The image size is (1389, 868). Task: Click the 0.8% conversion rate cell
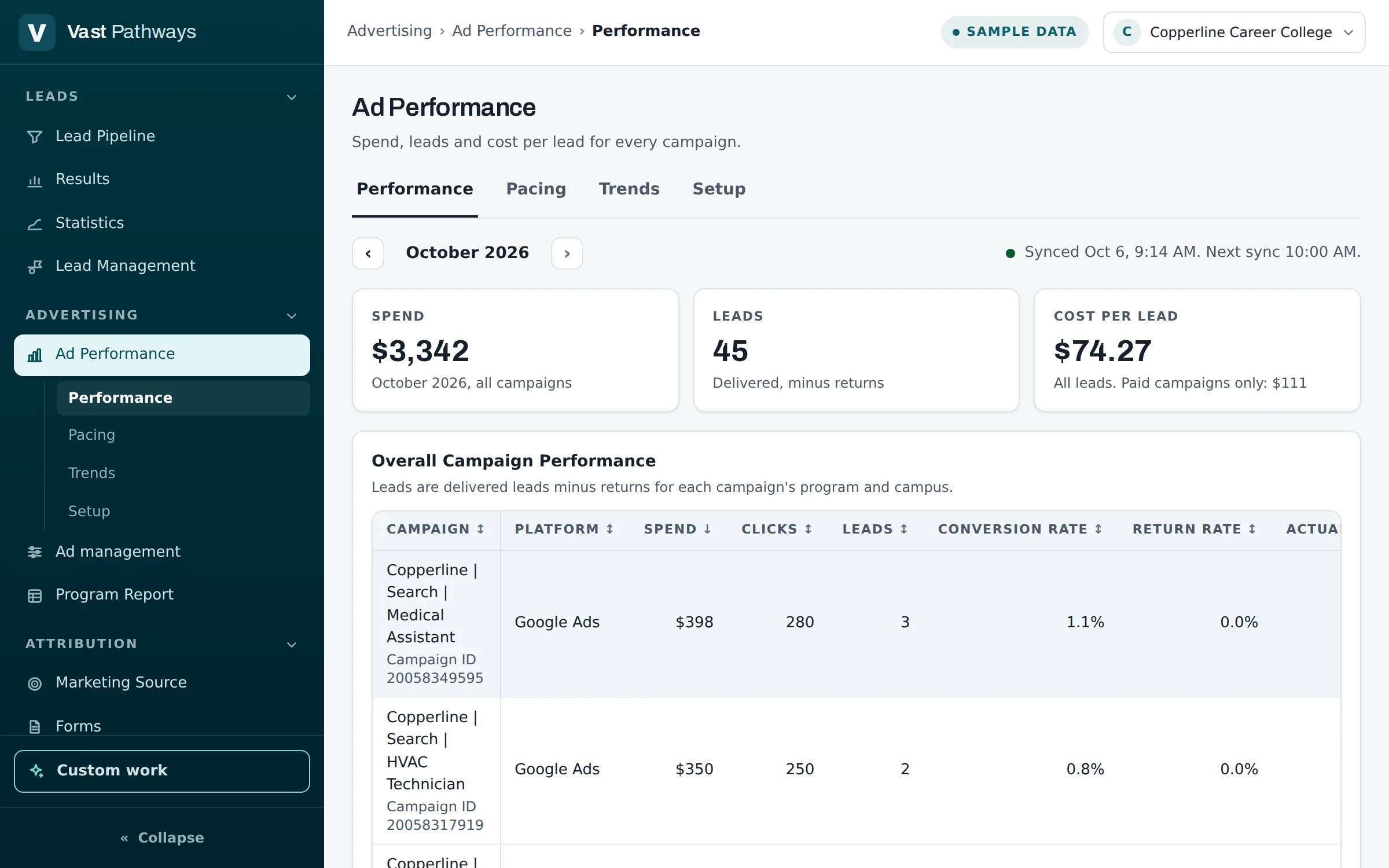[x=1085, y=770]
